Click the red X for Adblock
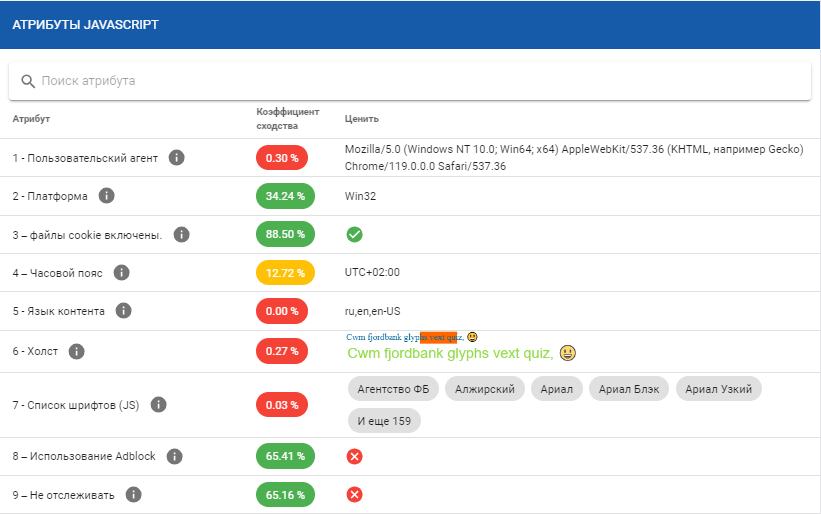This screenshot has width=821, height=514. [x=354, y=456]
